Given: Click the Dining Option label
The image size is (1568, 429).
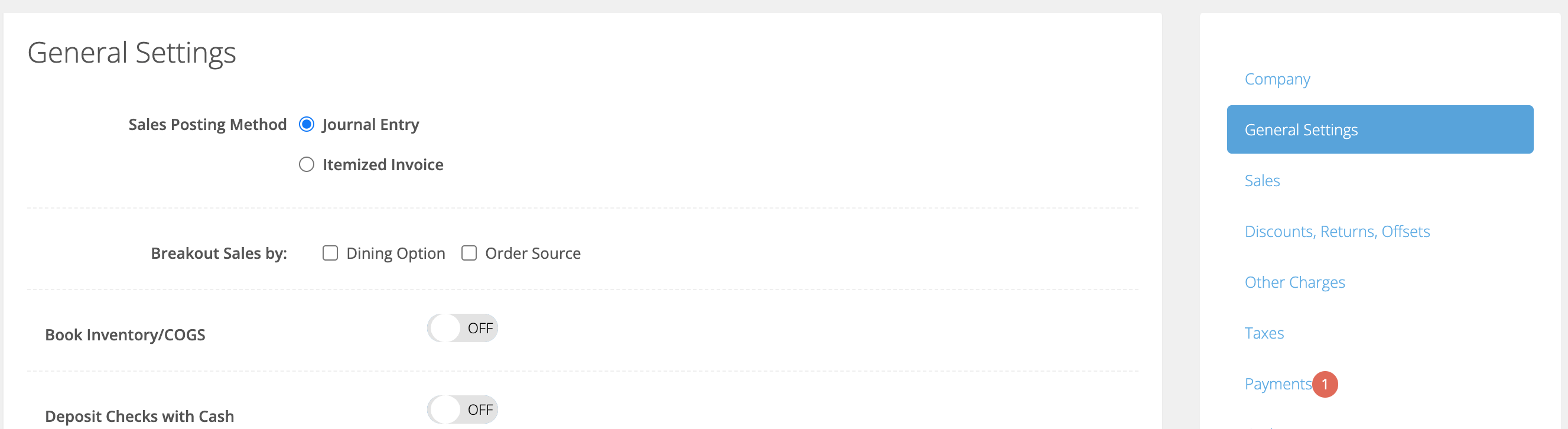Looking at the screenshot, I should (396, 253).
